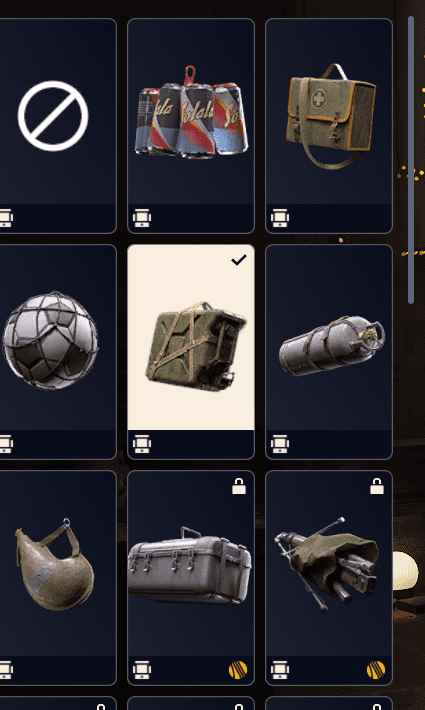Viewport: 425px width, 710px height.
Task: Click the selected green jerry can card
Action: pyautogui.click(x=191, y=352)
